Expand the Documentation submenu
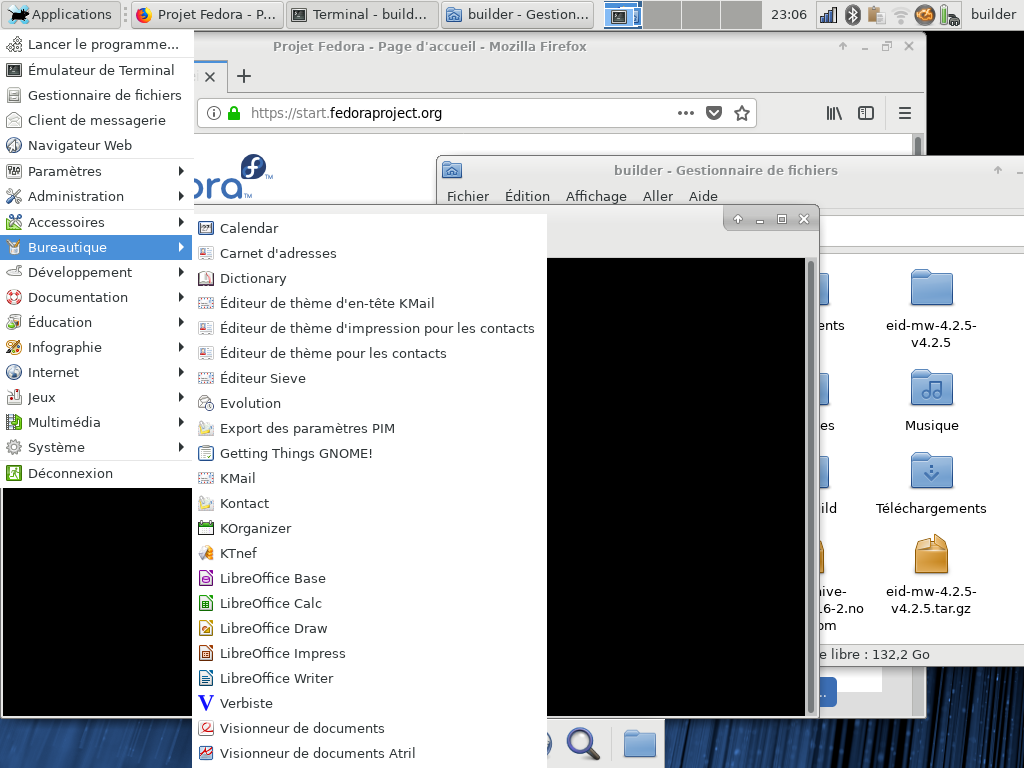Screen dimensions: 1024x768 click(x=97, y=297)
